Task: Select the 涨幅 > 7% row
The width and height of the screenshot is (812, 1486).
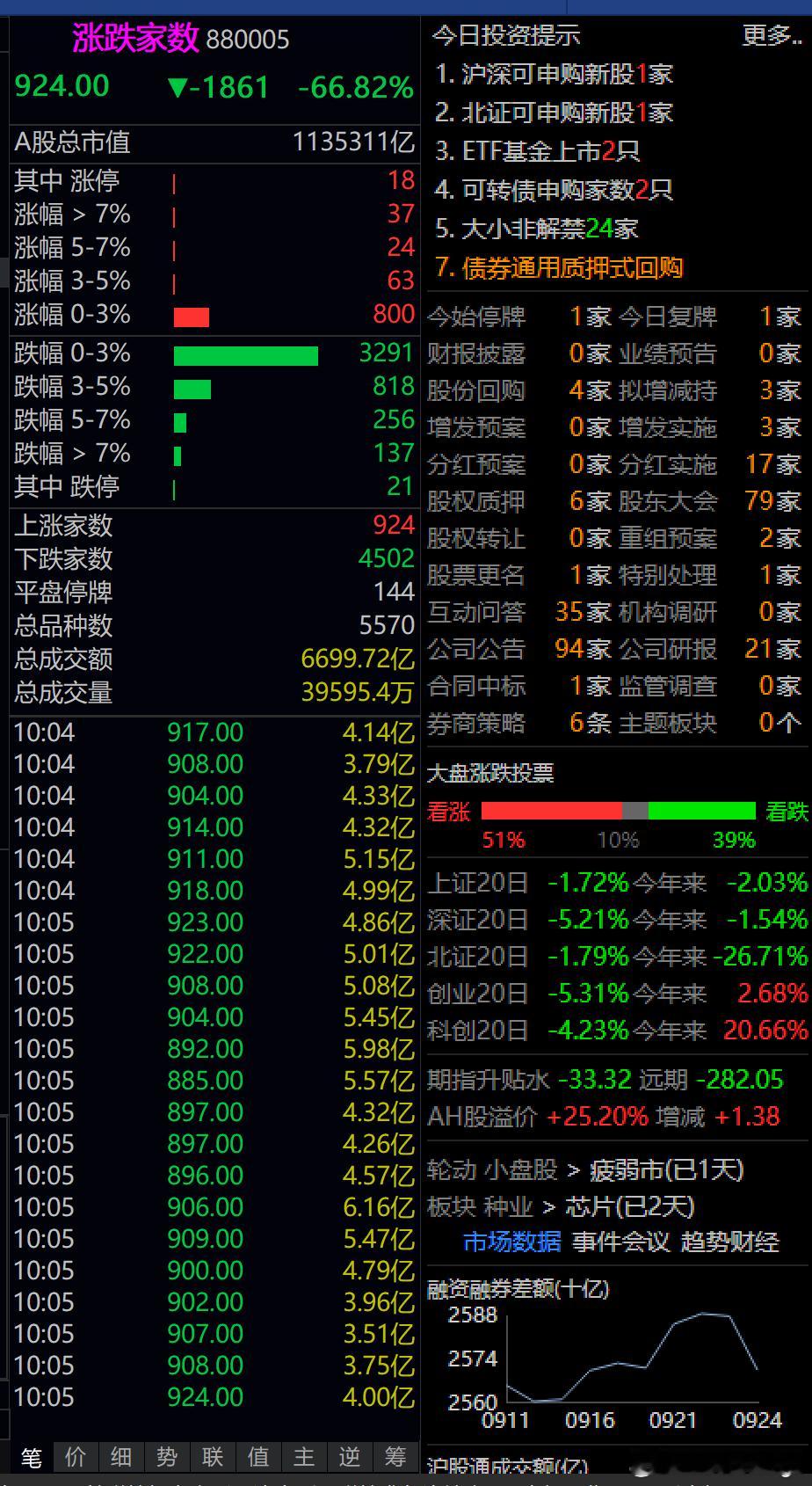Action: (x=214, y=215)
